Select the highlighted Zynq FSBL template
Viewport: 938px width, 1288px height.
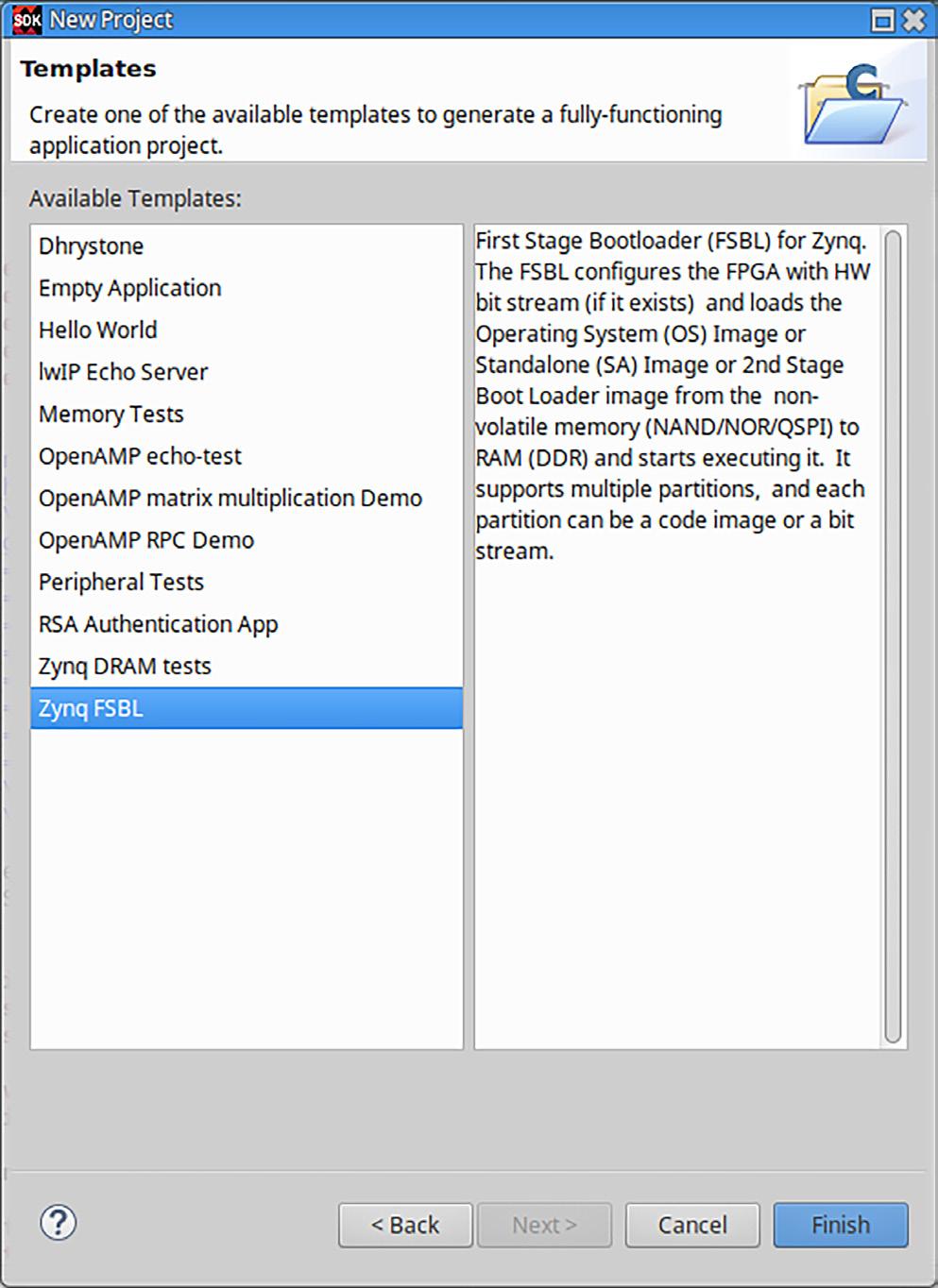247,708
